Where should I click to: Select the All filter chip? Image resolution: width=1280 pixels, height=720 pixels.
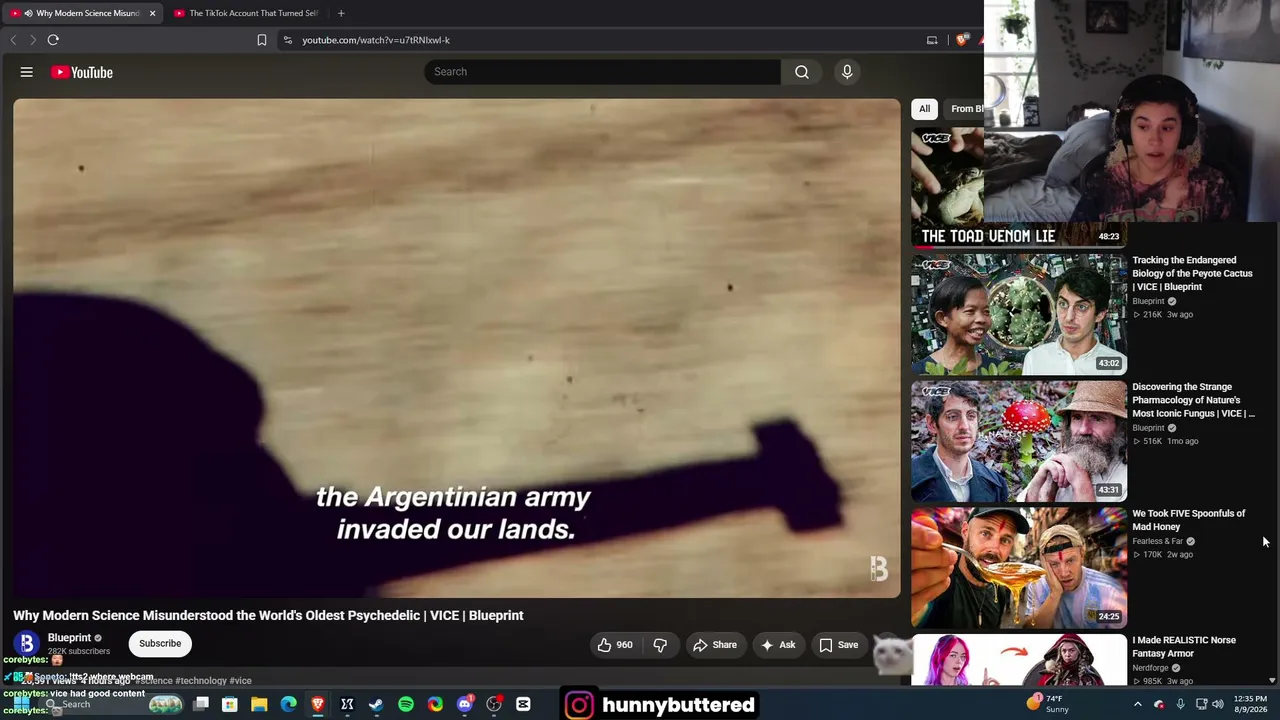[x=924, y=109]
